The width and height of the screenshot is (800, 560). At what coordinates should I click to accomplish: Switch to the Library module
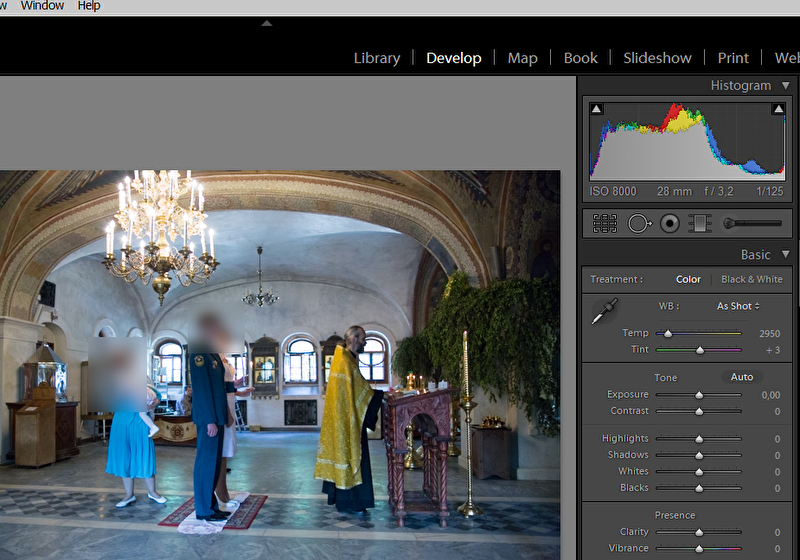[x=377, y=58]
